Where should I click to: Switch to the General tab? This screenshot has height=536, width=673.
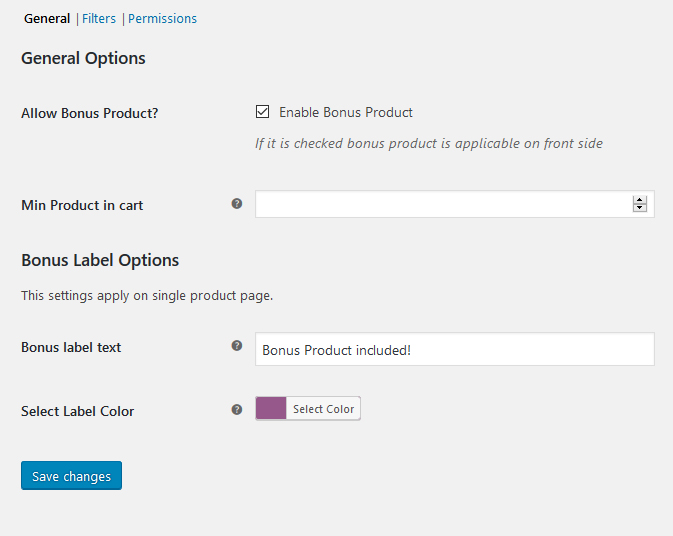47,19
